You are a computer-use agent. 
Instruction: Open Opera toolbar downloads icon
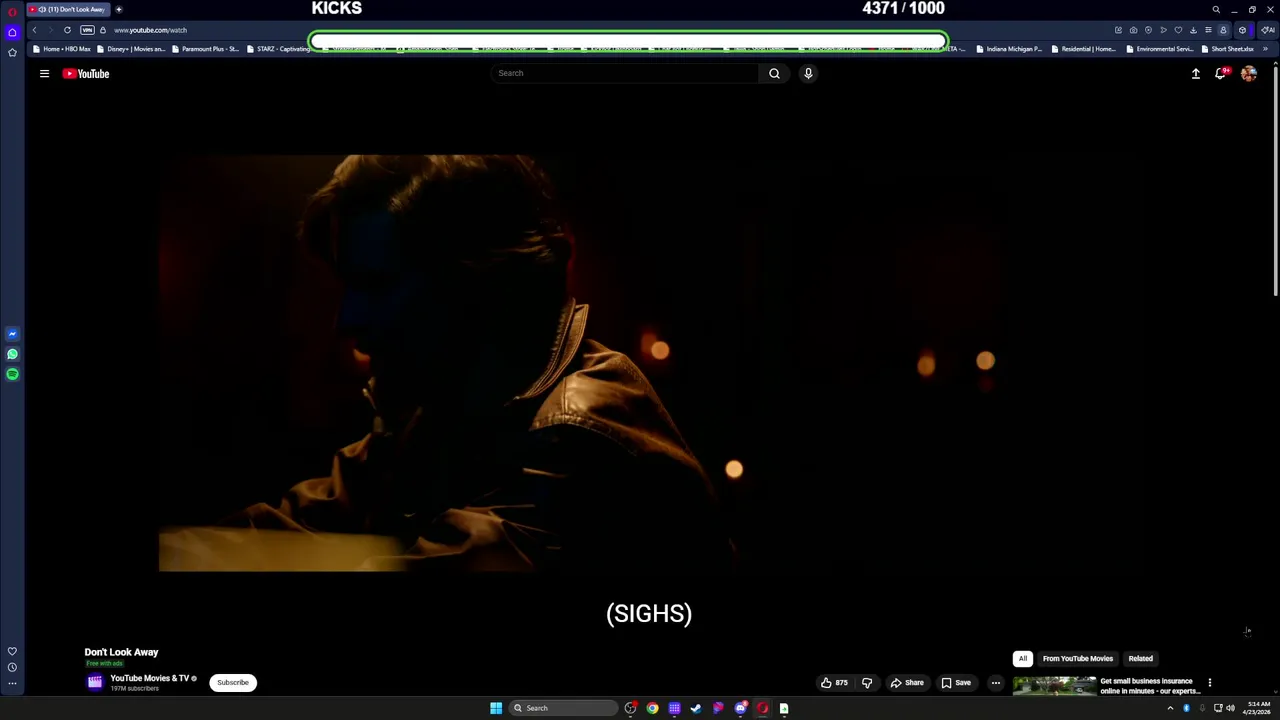point(1193,30)
